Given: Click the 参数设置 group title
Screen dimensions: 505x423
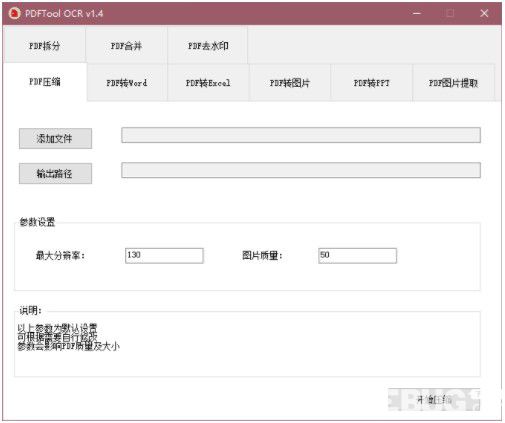Looking at the screenshot, I should pyautogui.click(x=37, y=222).
